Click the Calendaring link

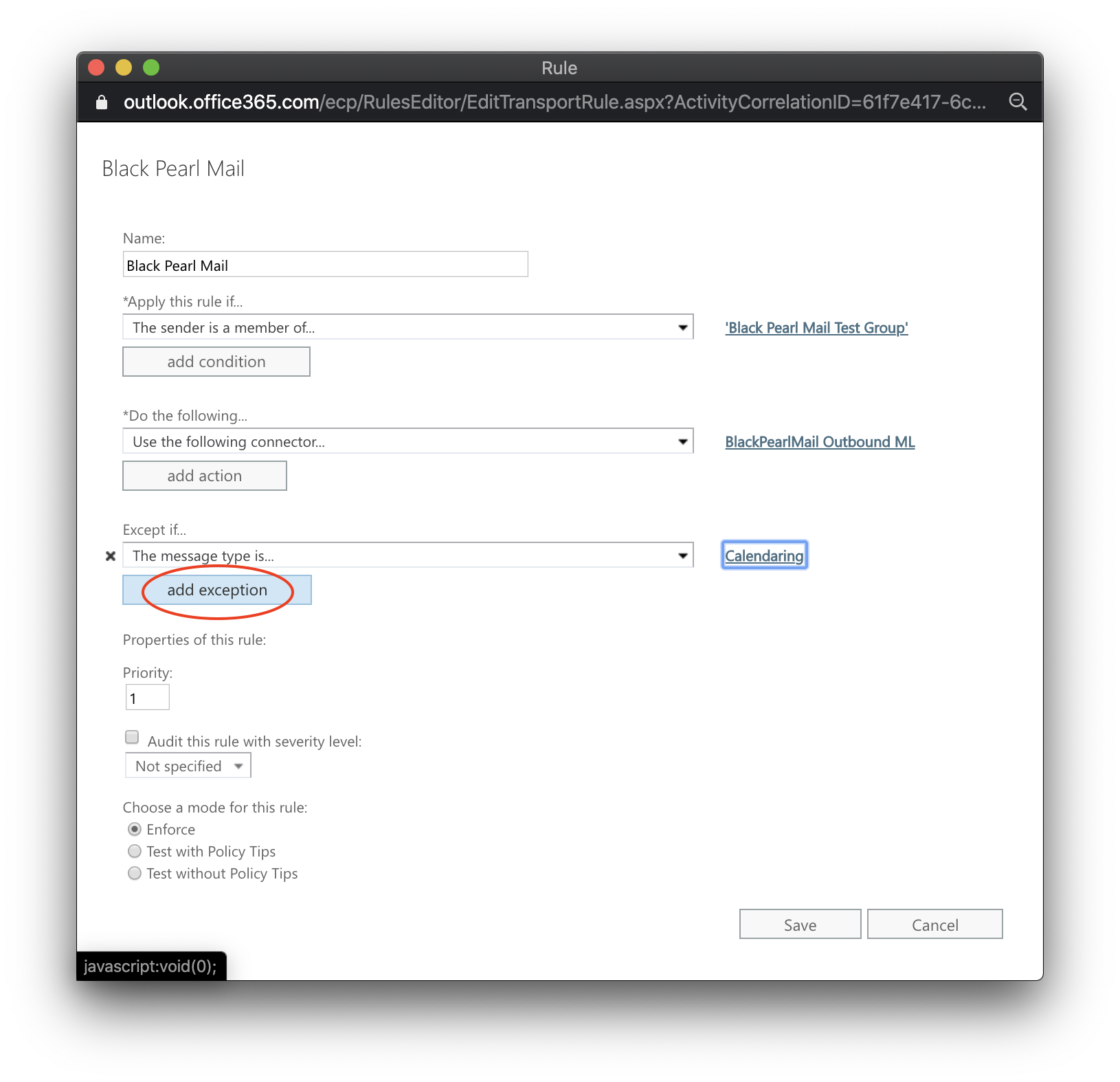coord(765,556)
